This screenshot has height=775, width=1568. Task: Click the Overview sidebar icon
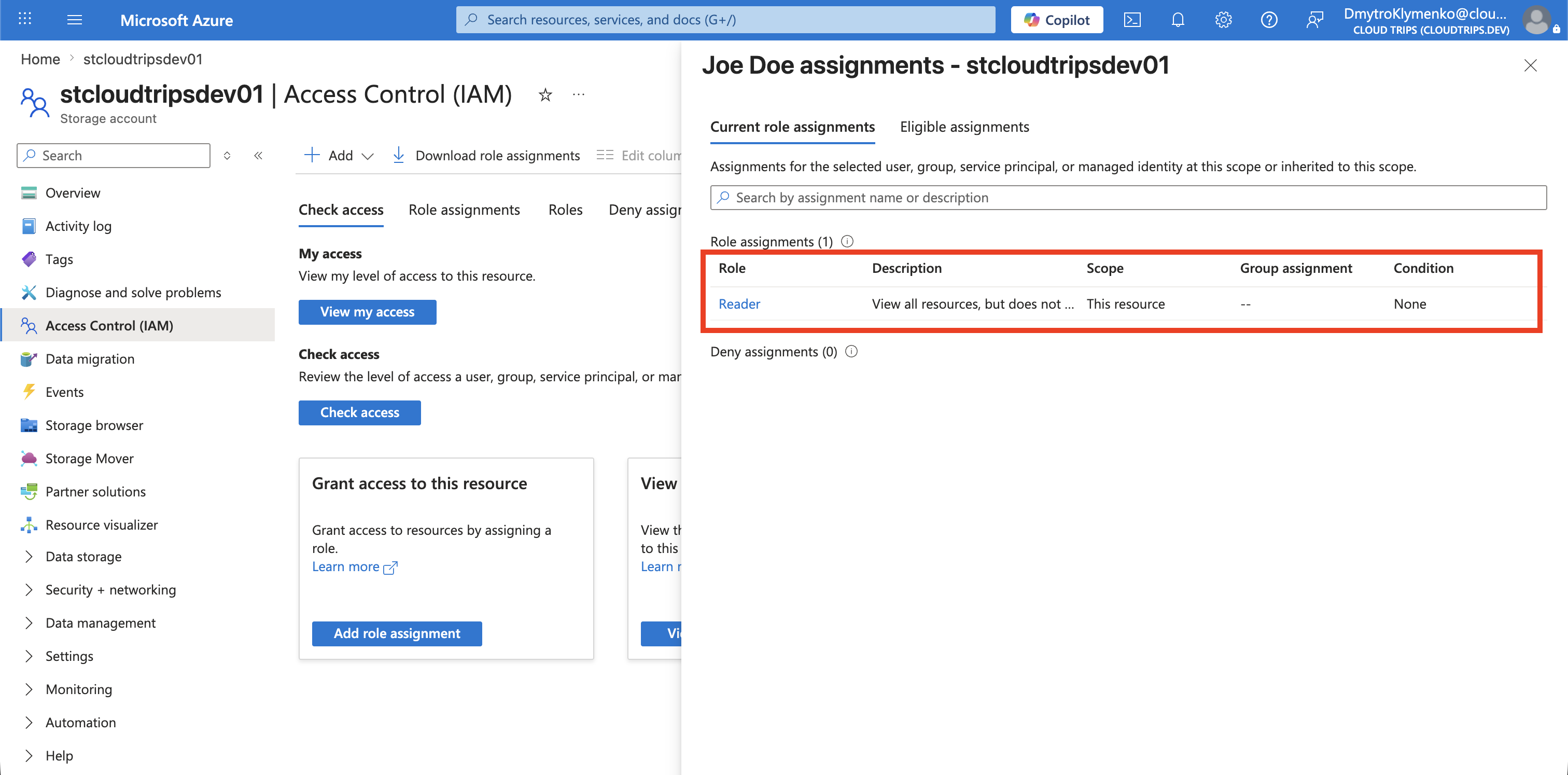coord(29,193)
